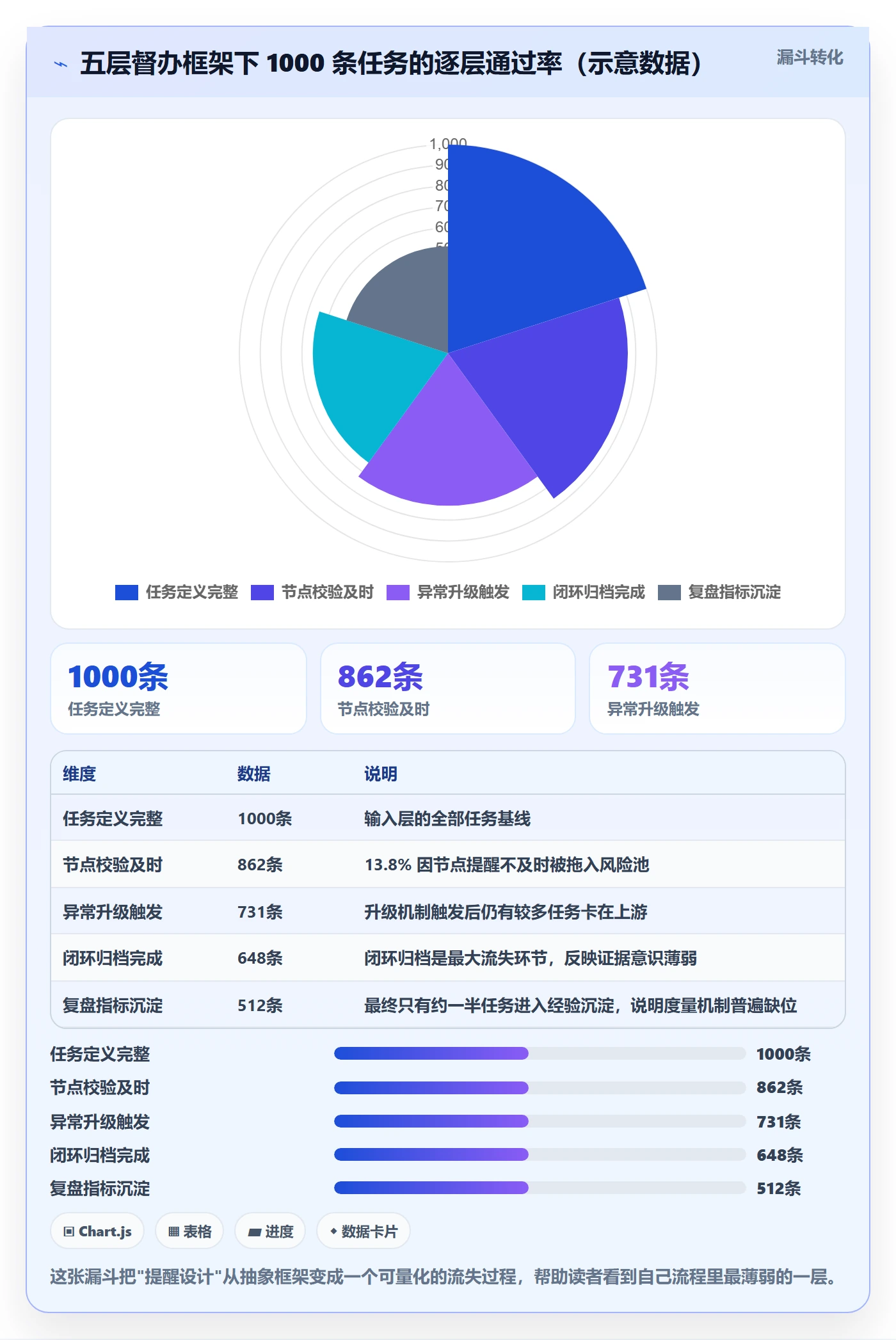The height and width of the screenshot is (1340, 896).
Task: Click the 复盘指标沉淀 progress bar
Action: pos(540,1188)
